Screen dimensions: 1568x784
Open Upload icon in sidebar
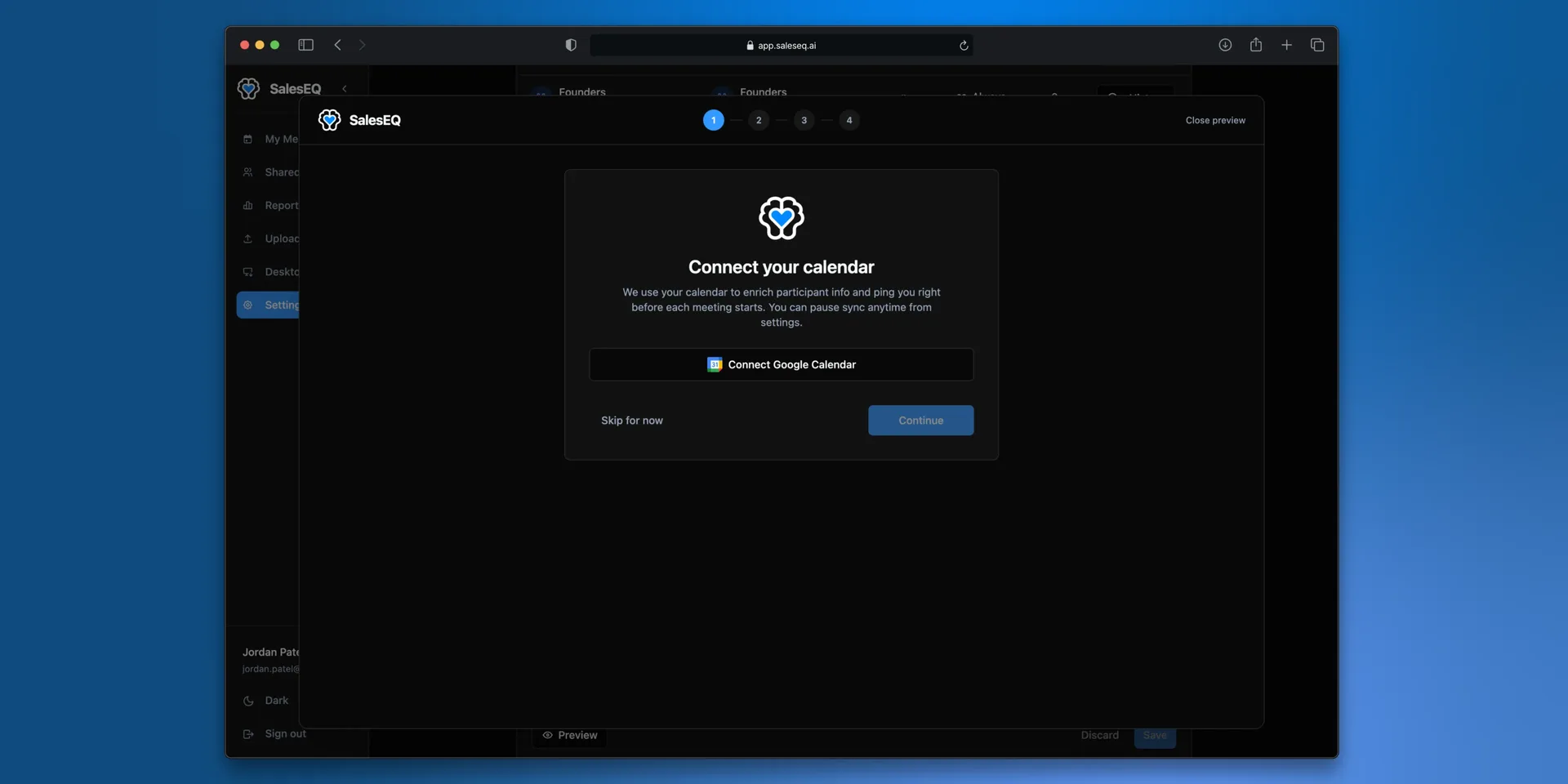point(247,238)
